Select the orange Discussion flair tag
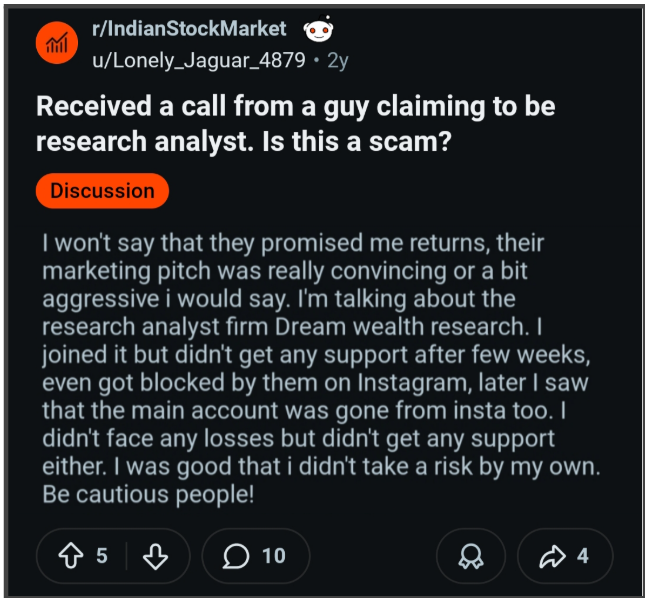 (x=102, y=191)
